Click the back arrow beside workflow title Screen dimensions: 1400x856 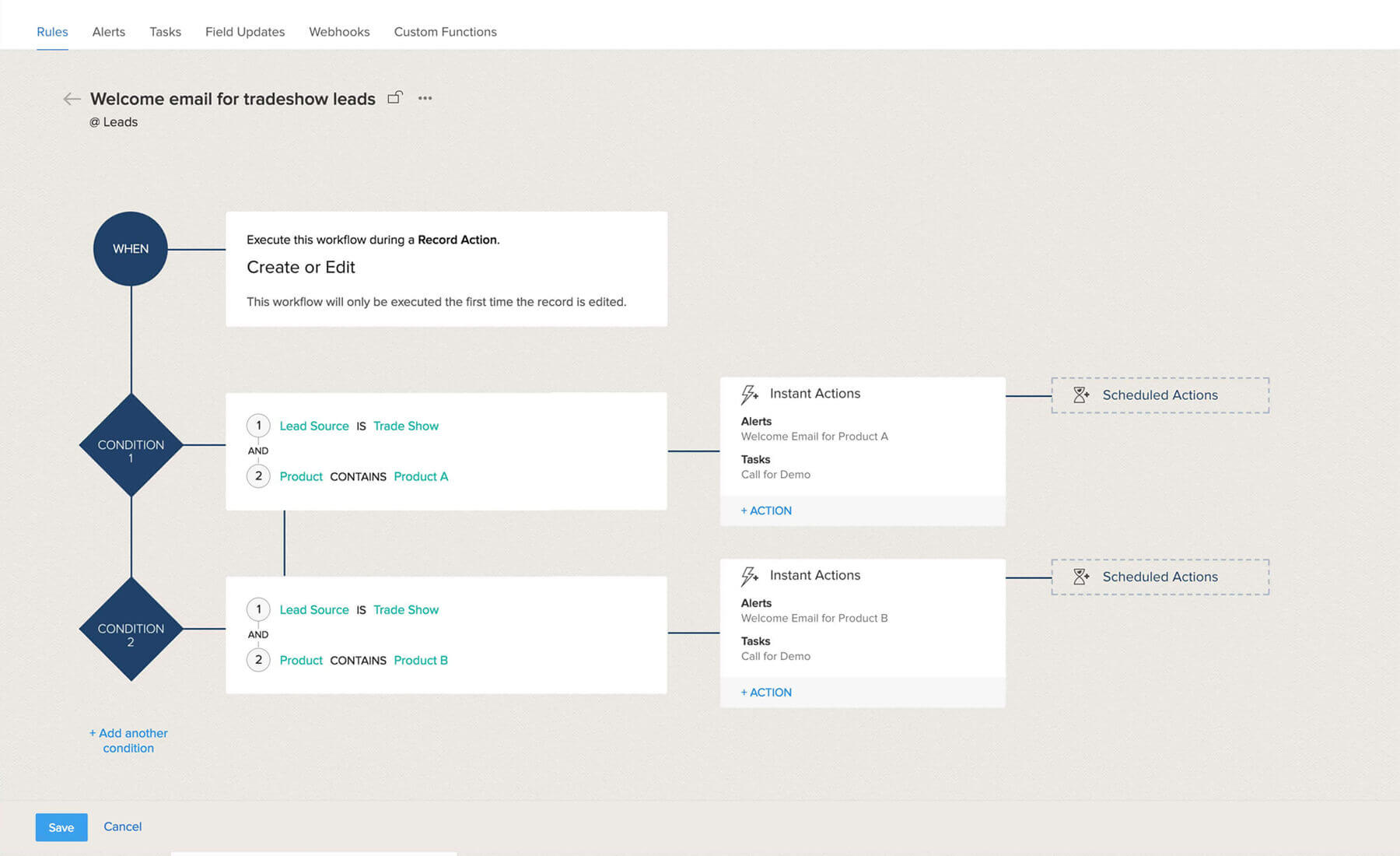[72, 99]
